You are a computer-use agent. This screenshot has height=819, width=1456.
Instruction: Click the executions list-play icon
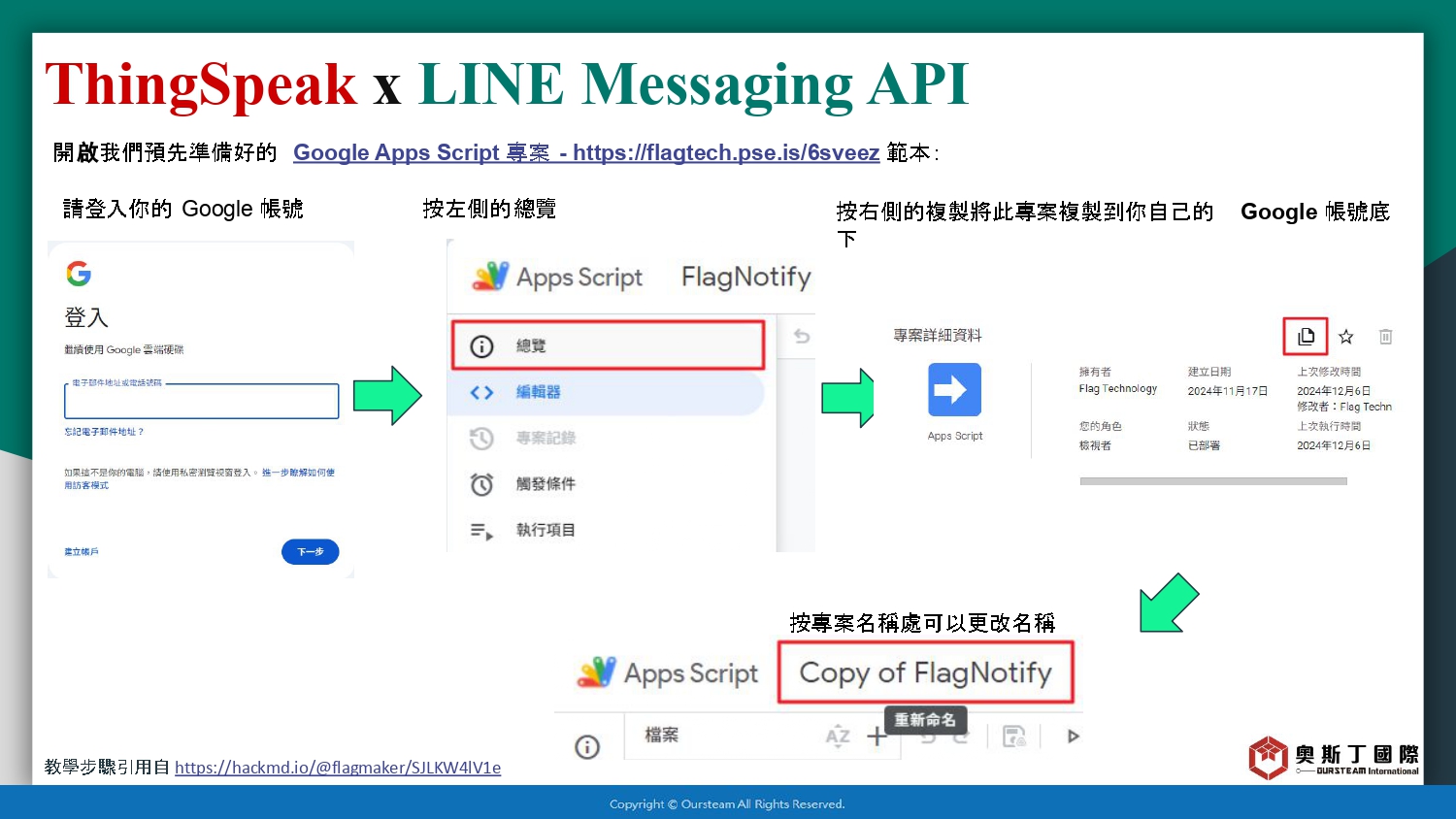[481, 531]
